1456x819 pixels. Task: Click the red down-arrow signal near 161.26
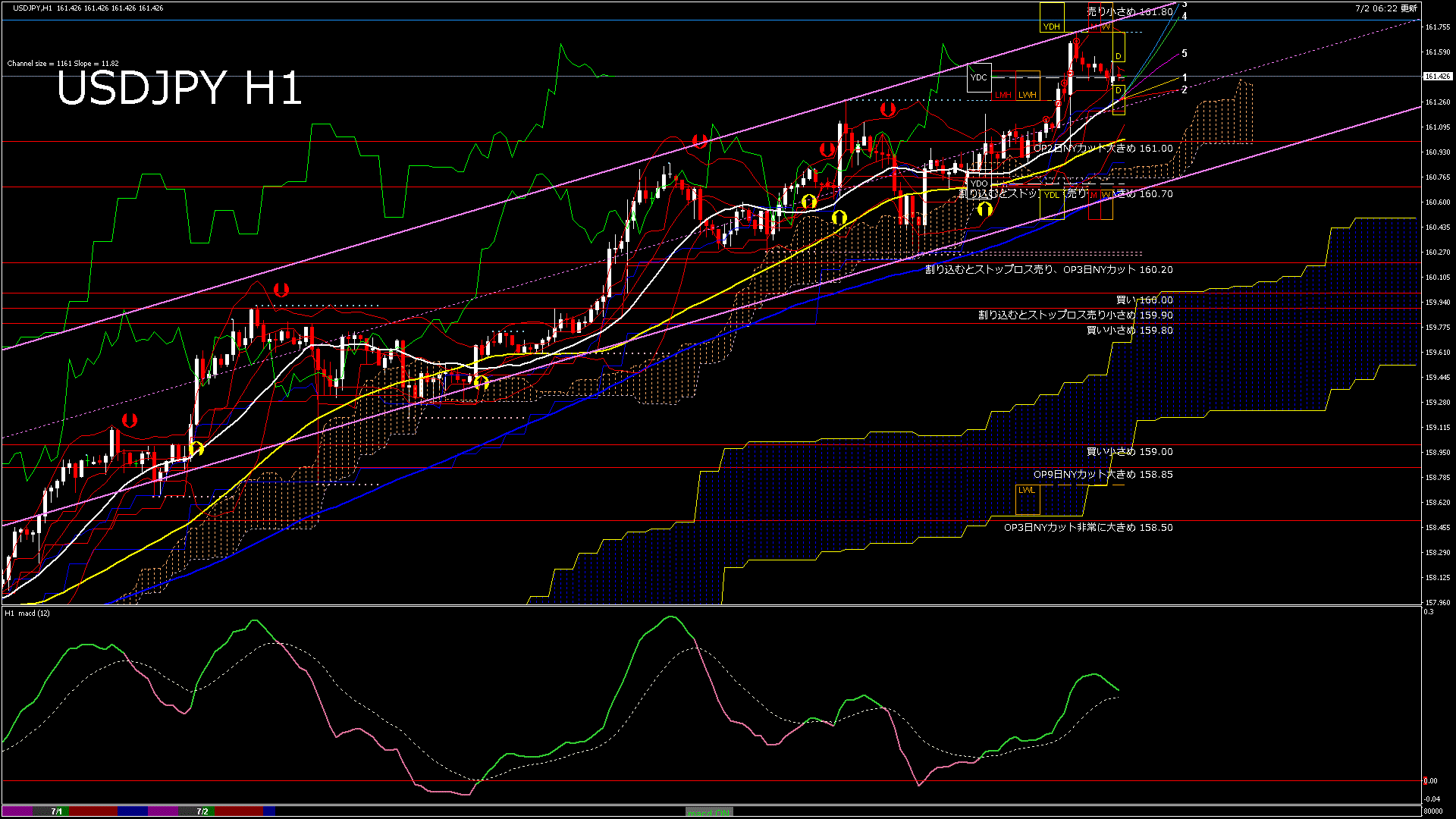point(887,110)
